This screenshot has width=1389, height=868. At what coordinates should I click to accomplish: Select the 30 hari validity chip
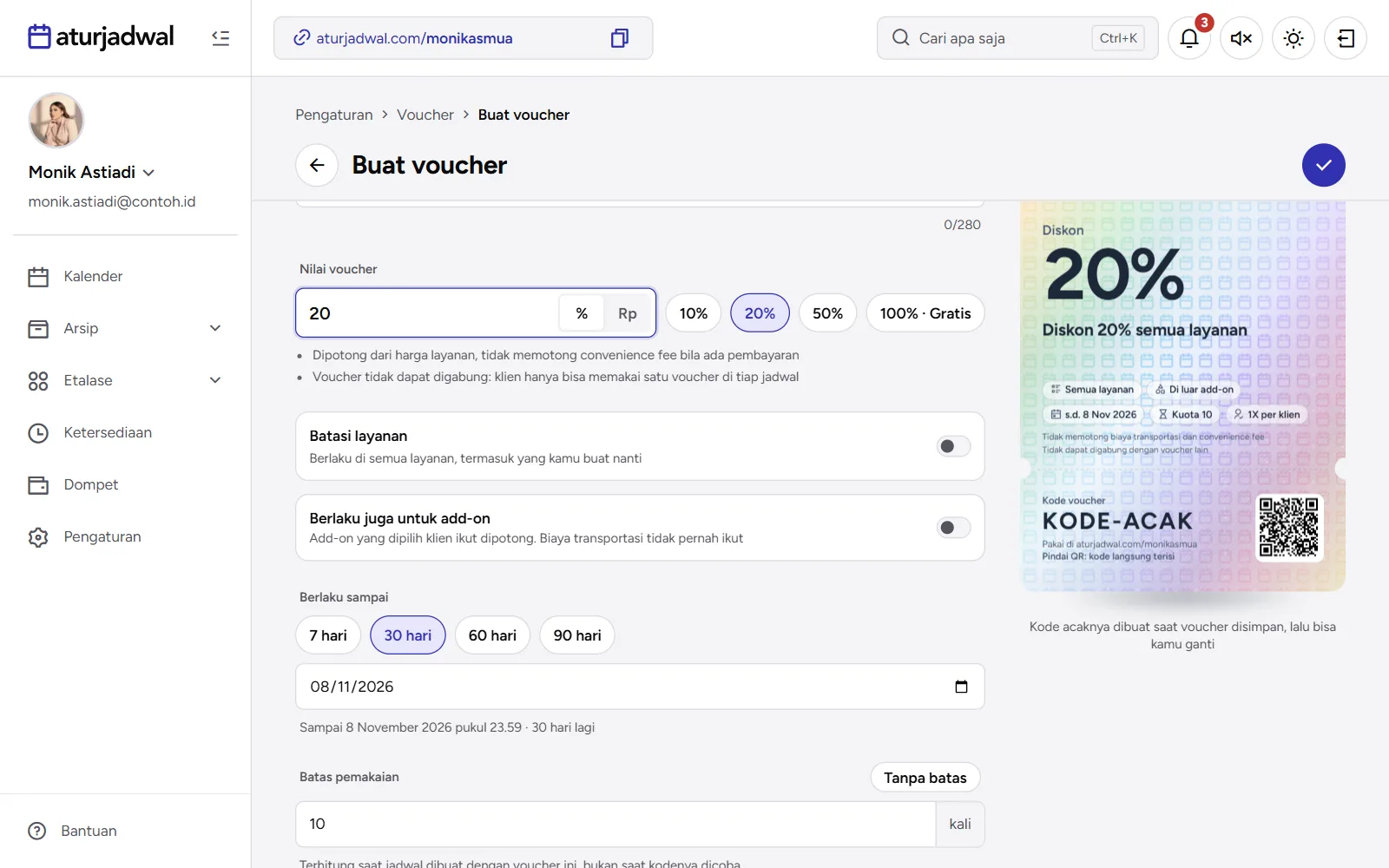[x=408, y=635]
